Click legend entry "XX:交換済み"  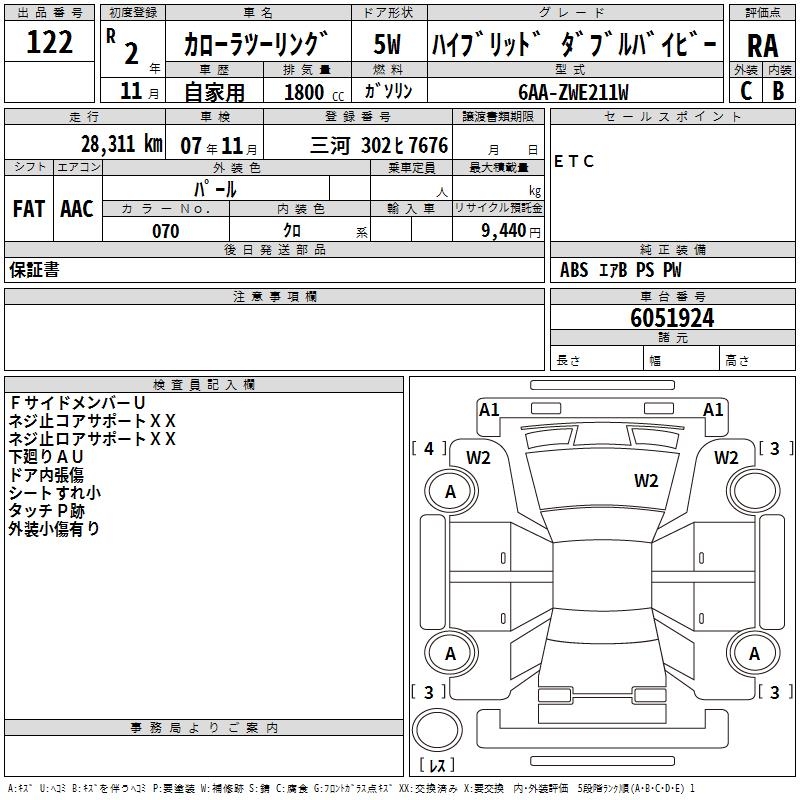(x=428, y=788)
